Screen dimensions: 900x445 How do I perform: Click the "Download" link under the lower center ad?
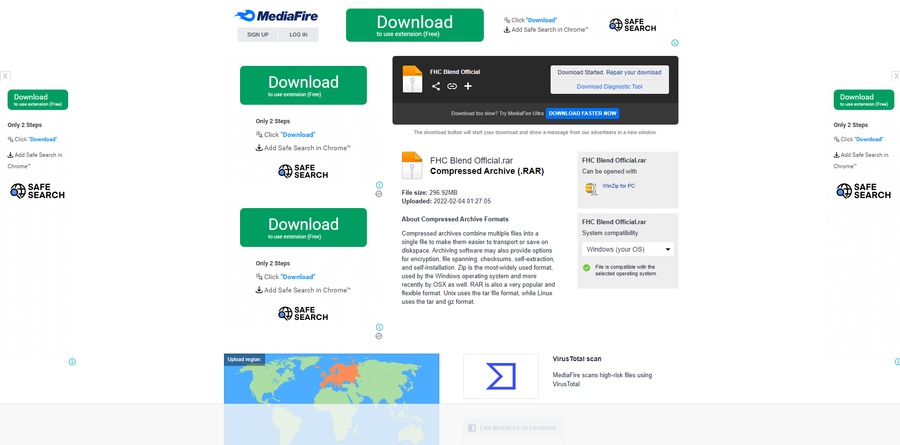(x=298, y=277)
